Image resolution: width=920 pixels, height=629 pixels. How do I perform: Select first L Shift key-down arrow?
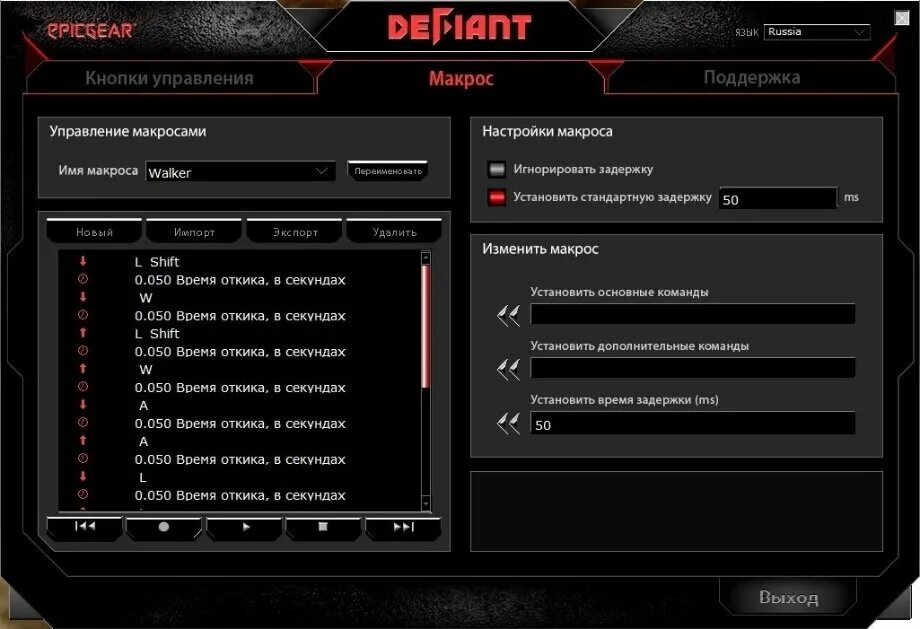tap(83, 261)
